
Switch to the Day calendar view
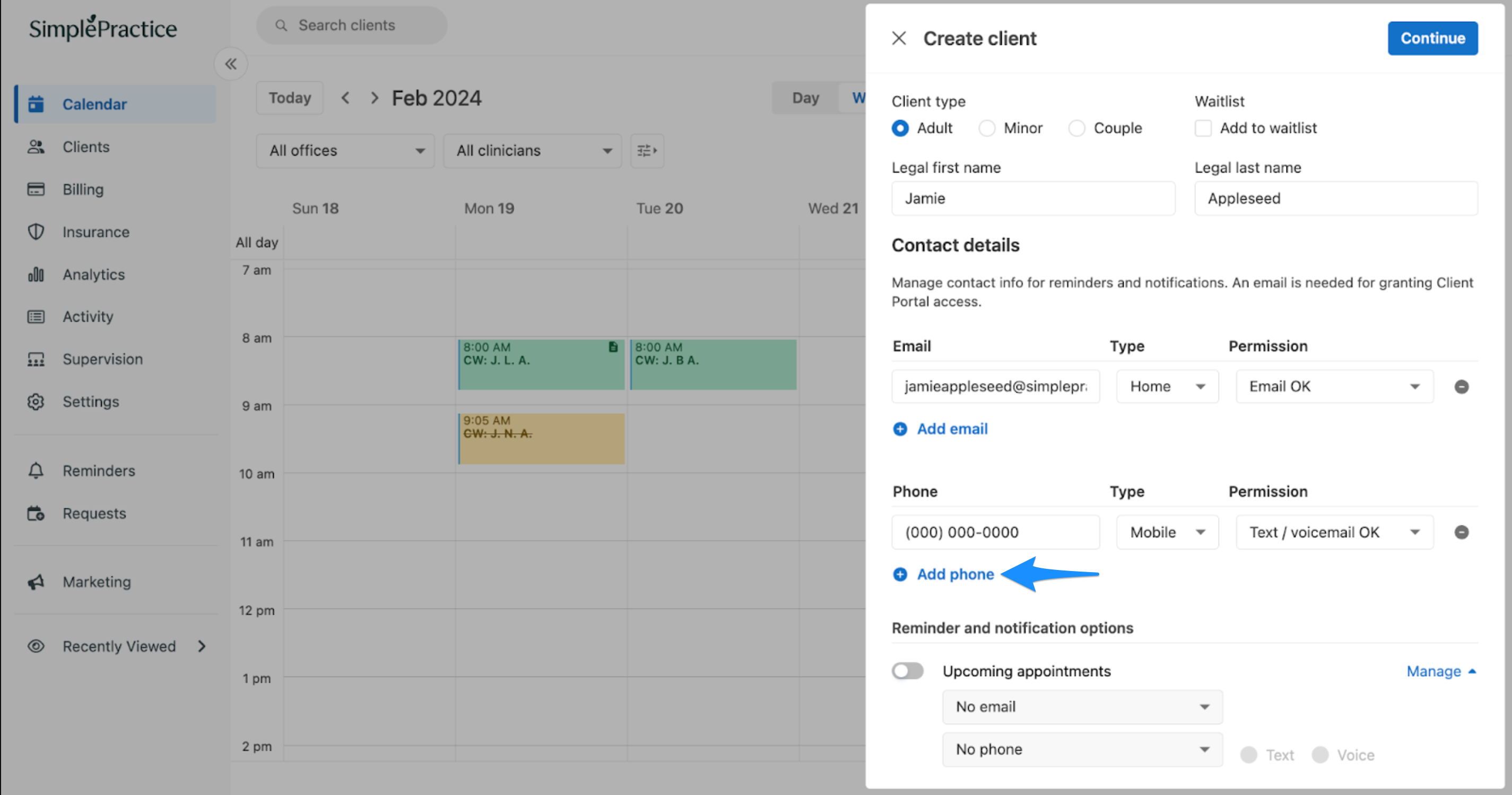pyautogui.click(x=805, y=98)
